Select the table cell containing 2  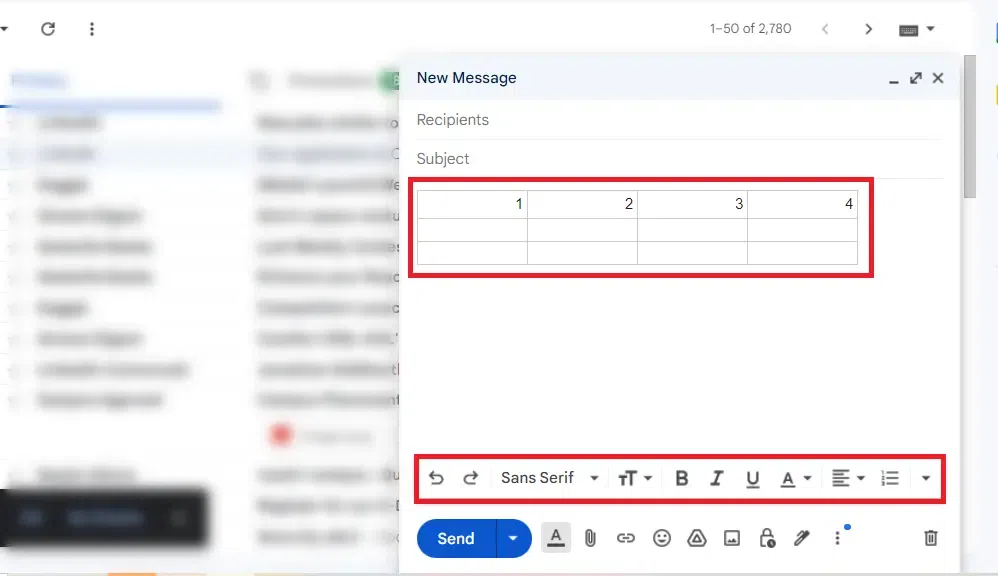pyautogui.click(x=582, y=204)
